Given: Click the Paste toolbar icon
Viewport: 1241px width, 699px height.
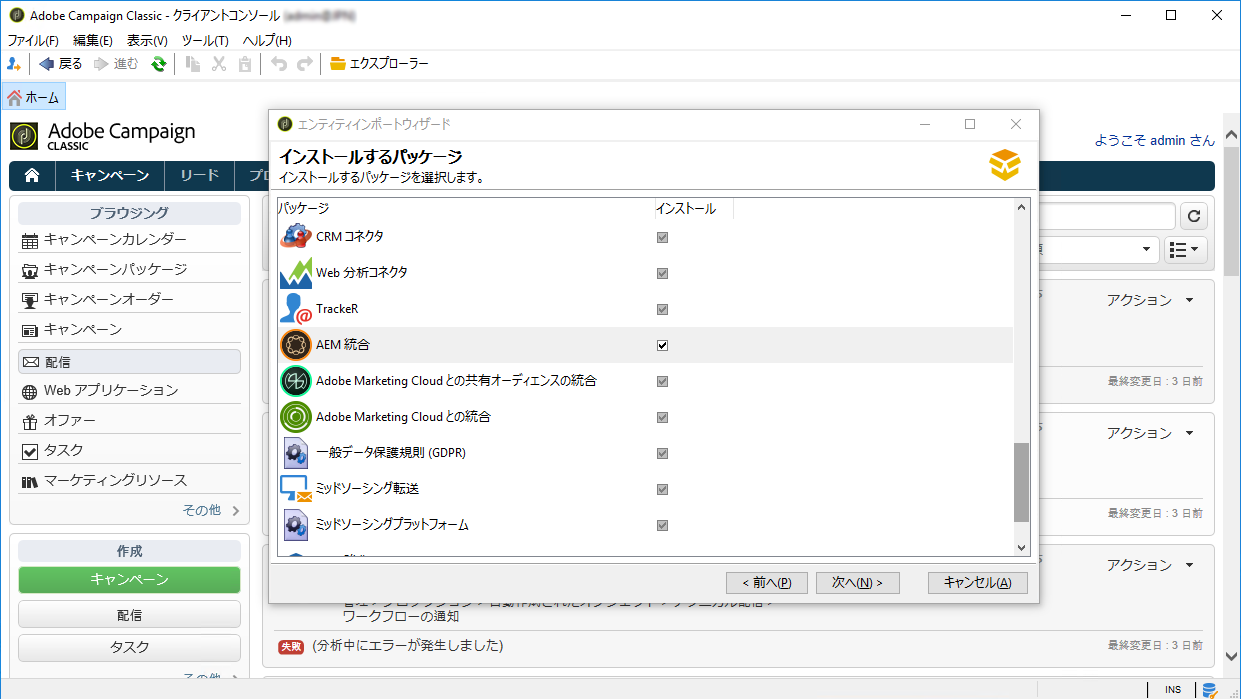Looking at the screenshot, I should coord(245,64).
